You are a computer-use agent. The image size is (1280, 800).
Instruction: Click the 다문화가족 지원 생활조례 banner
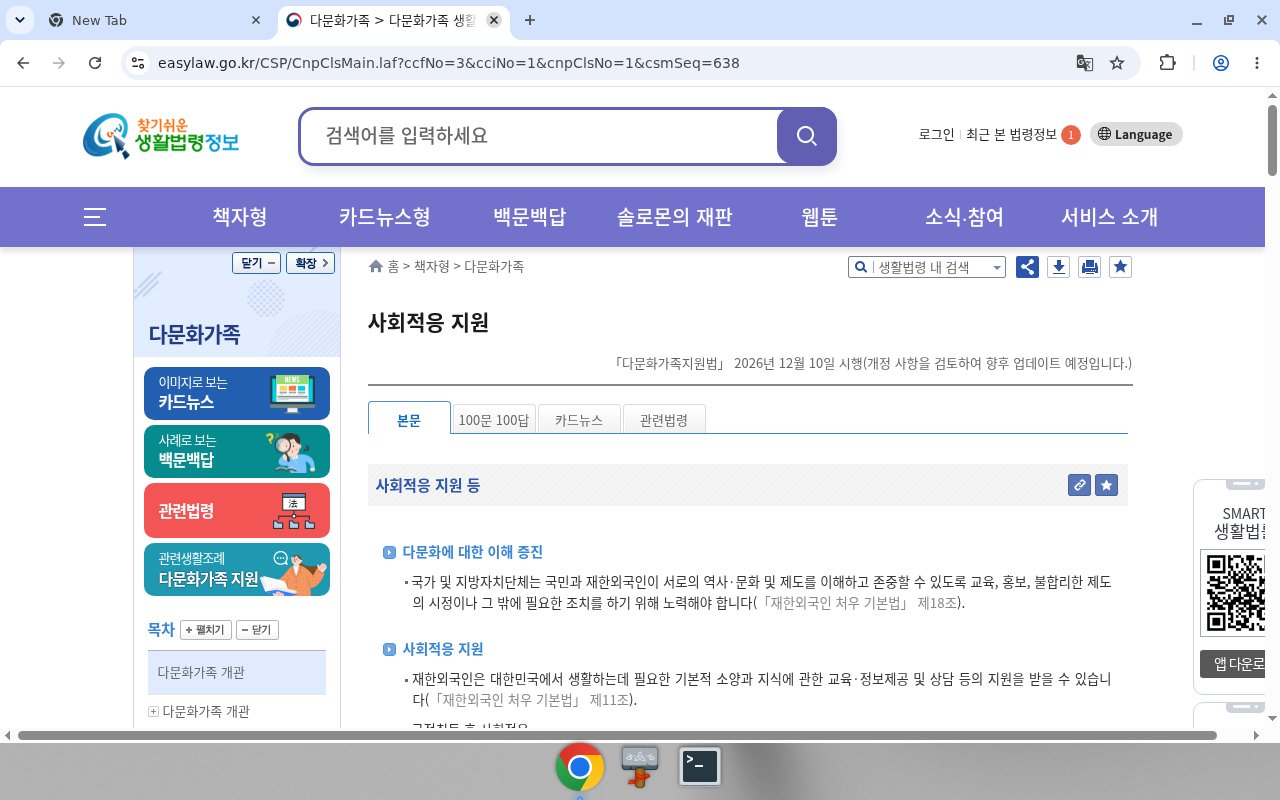pos(237,569)
